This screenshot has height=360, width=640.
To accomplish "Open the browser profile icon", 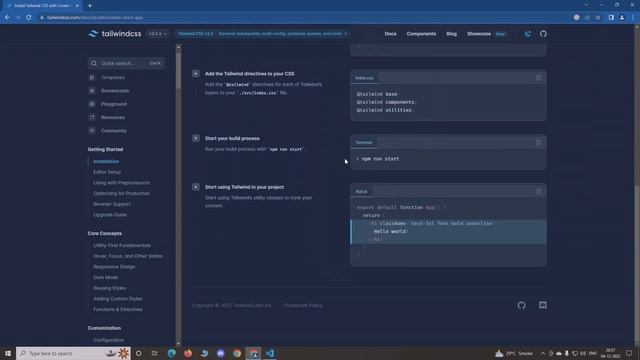I will pyautogui.click(x=621, y=18).
